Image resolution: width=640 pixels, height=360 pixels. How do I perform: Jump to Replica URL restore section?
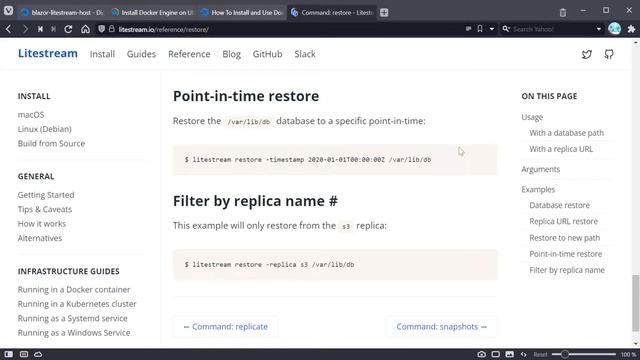pos(564,221)
